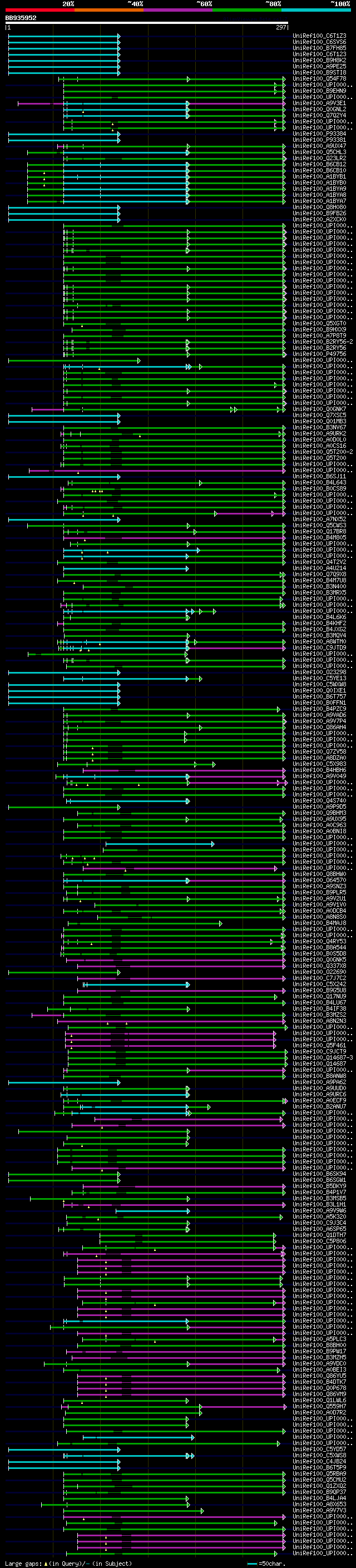Select hit UniRef100_Q5CHL3
Viewport: 356px width, 1568px height.
(x=319, y=152)
